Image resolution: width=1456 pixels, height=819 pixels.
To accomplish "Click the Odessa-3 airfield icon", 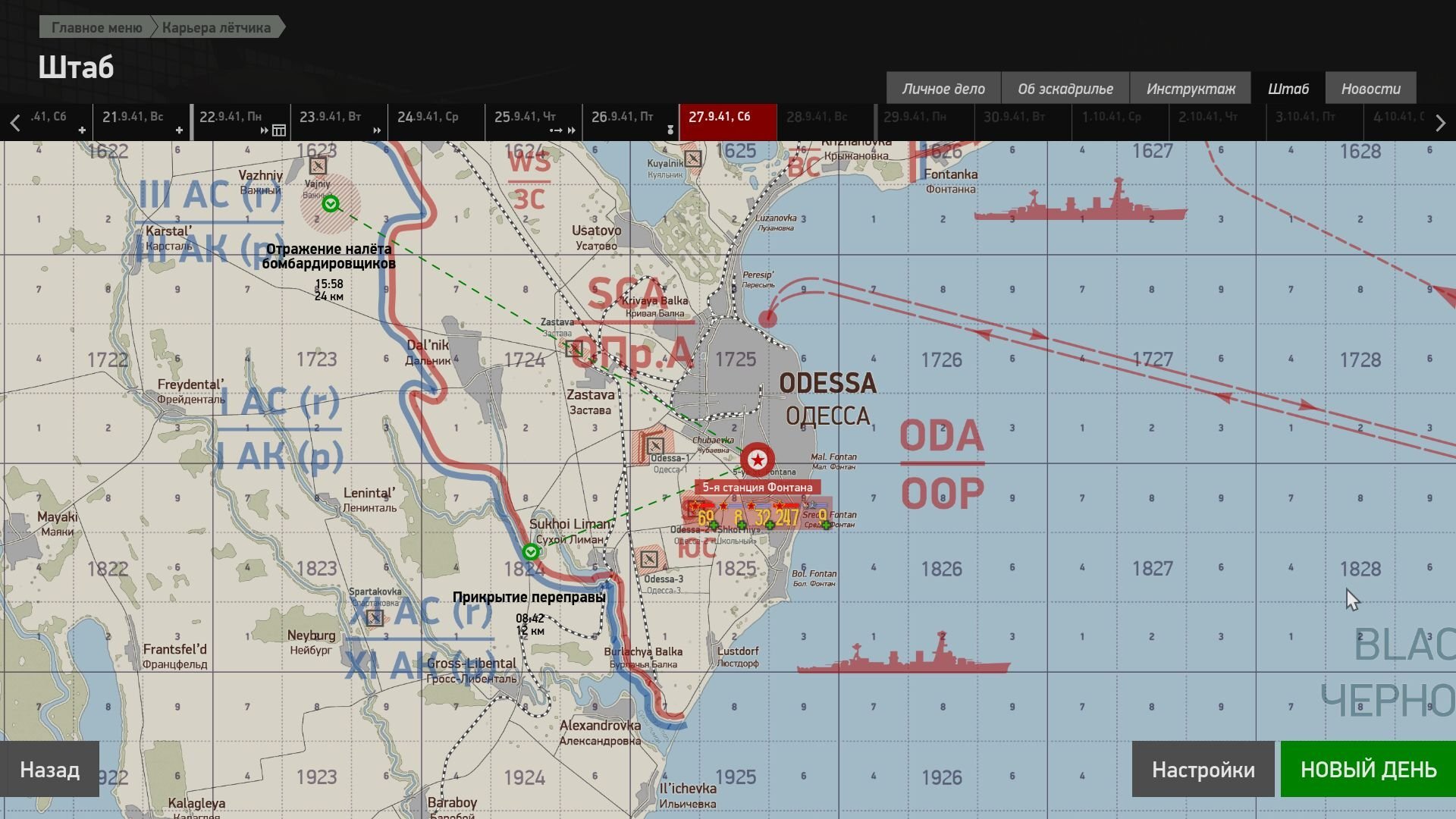I will tap(648, 560).
